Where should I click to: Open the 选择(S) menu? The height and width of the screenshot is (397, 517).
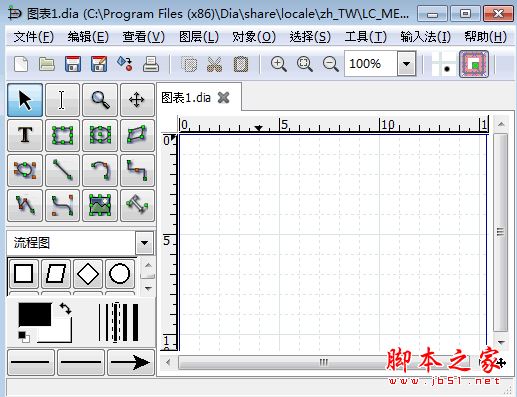[310, 36]
